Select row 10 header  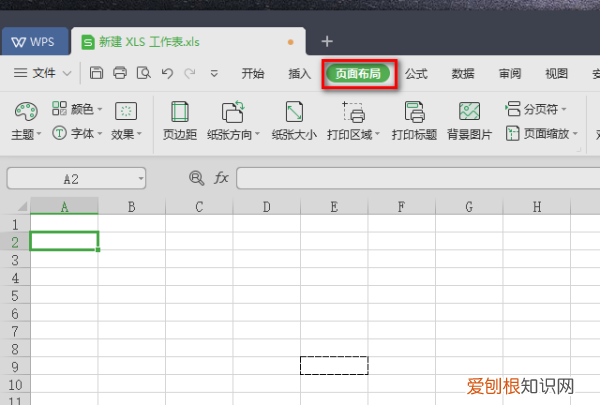click(15, 384)
